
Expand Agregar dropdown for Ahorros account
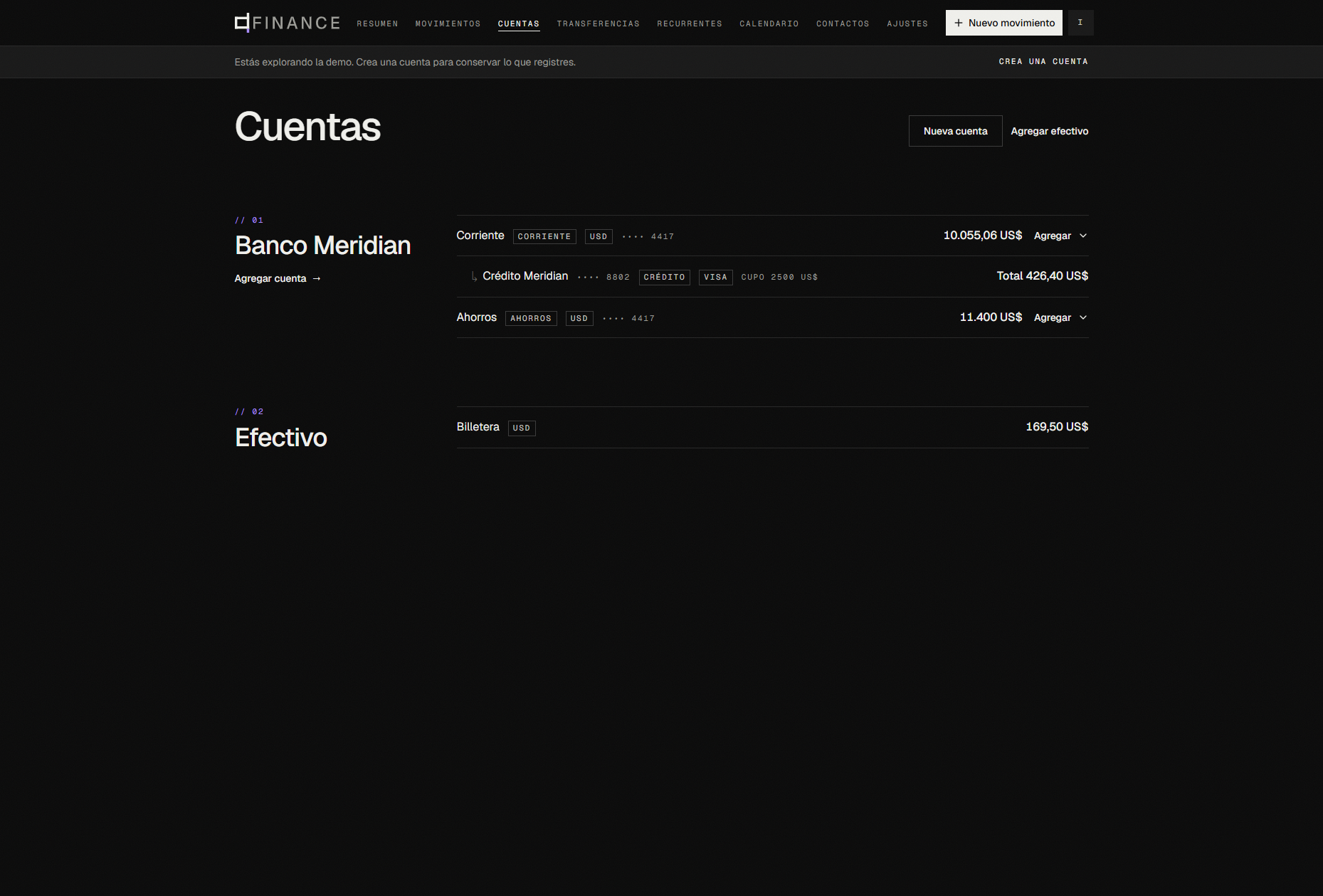point(1060,317)
